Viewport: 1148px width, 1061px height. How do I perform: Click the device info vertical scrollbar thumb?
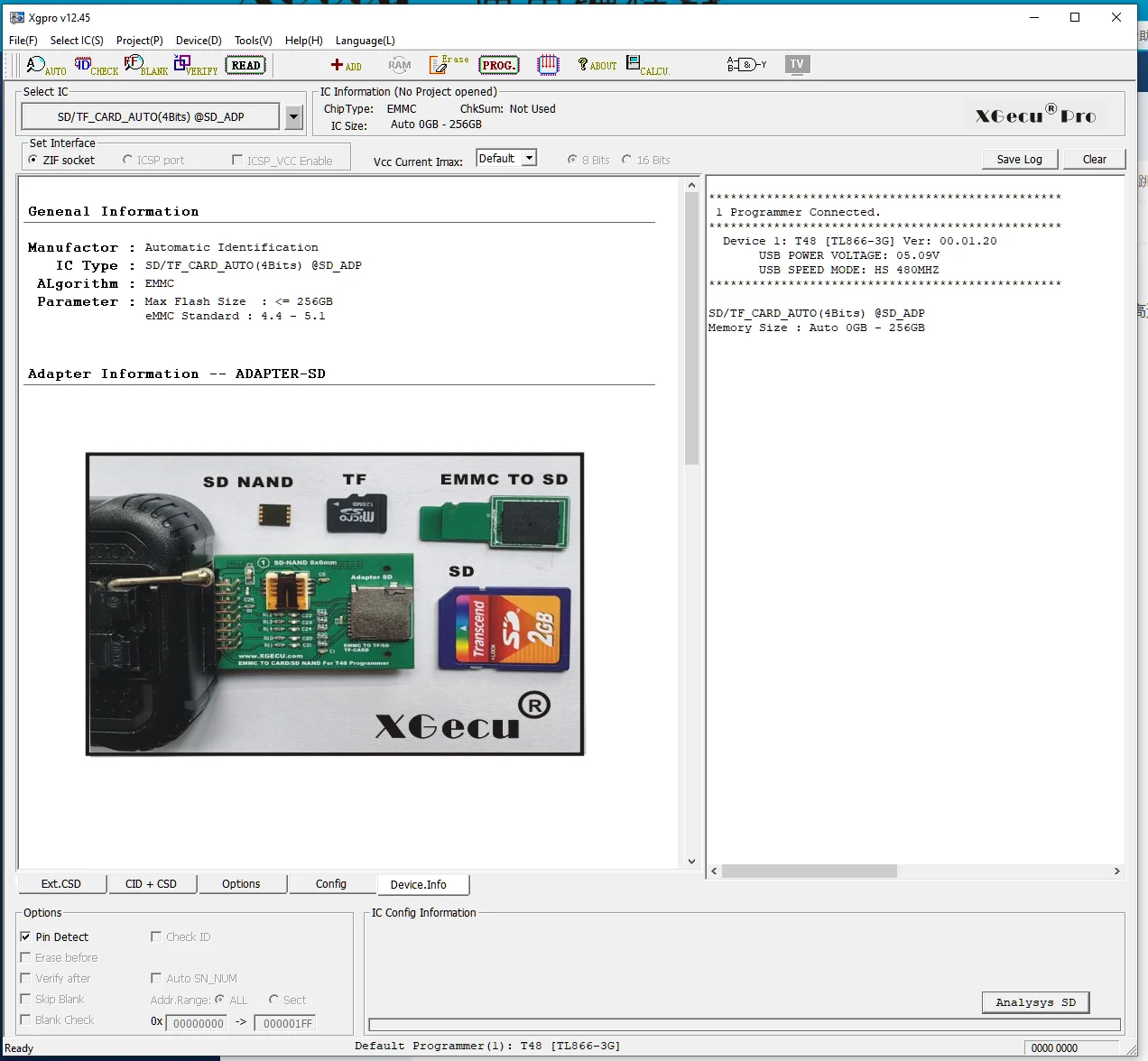pos(692,328)
